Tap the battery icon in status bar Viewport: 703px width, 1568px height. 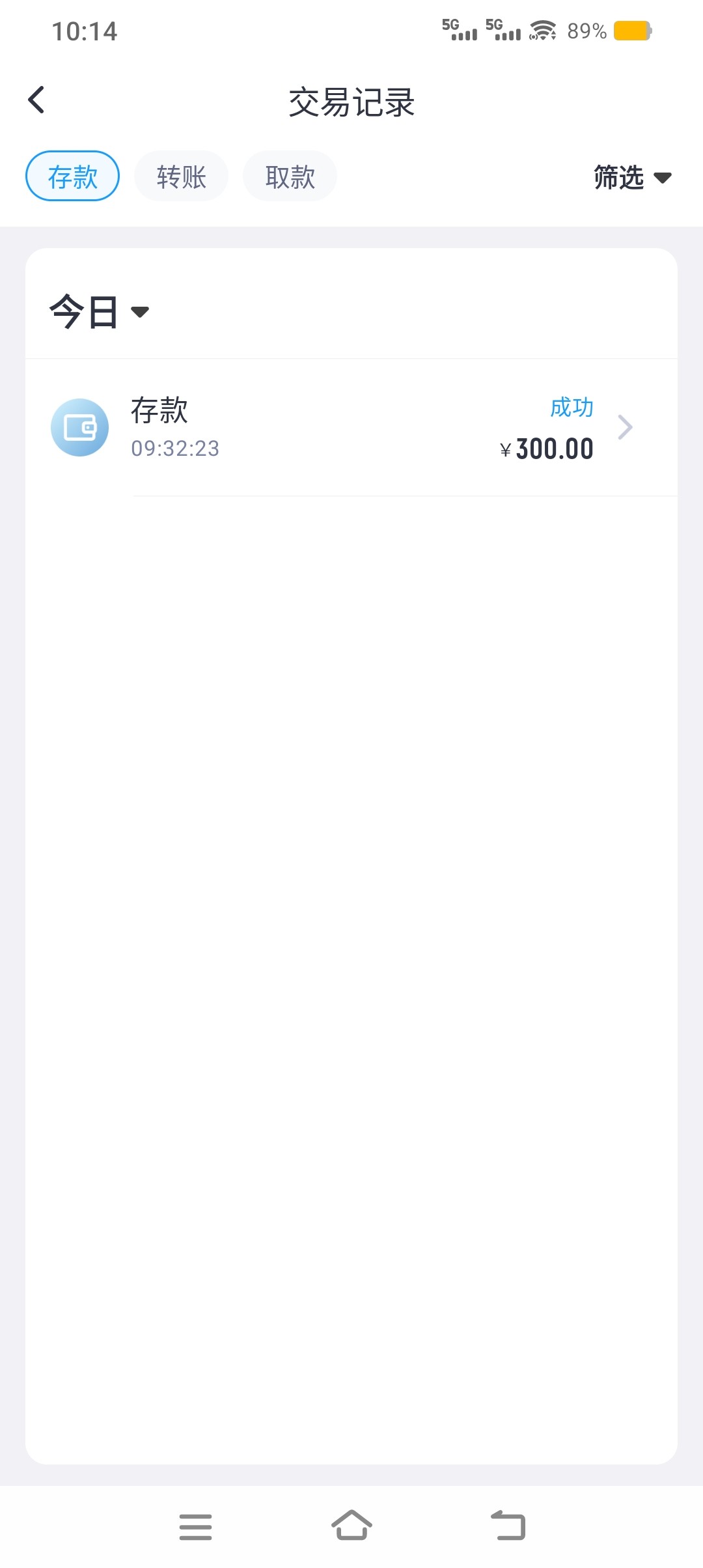click(x=633, y=31)
